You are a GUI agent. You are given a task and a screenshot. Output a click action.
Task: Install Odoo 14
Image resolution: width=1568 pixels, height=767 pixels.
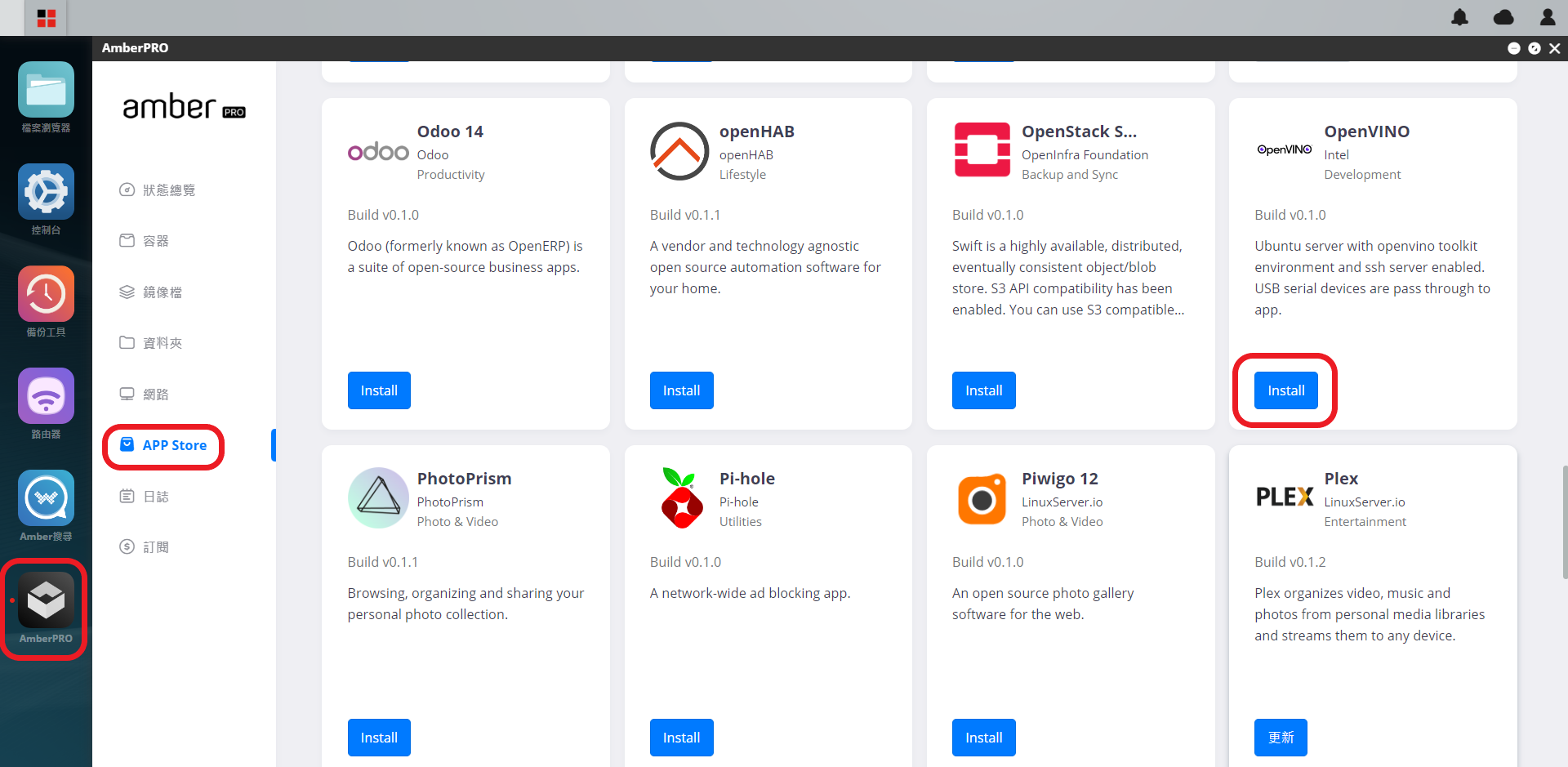(x=379, y=390)
